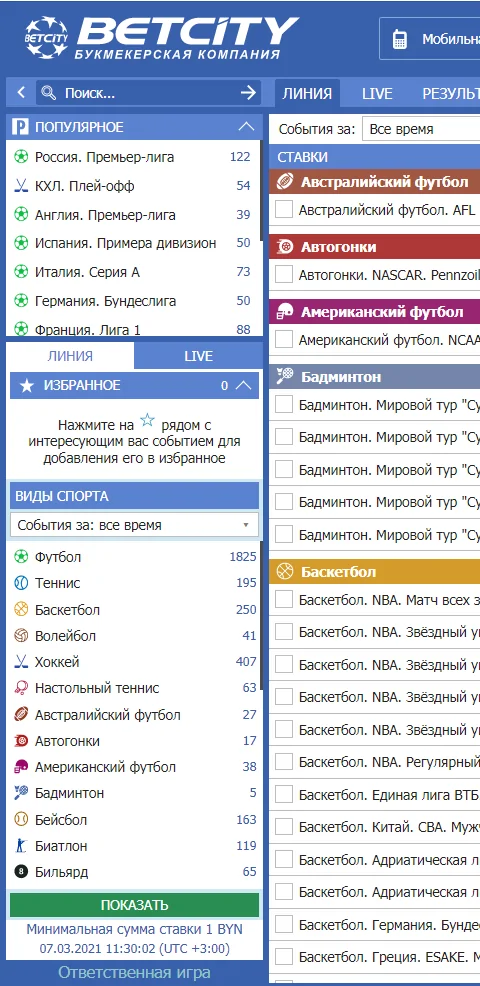Screen dimensions: 480x986
Task: Open Ответственная игра link
Action: point(134,972)
